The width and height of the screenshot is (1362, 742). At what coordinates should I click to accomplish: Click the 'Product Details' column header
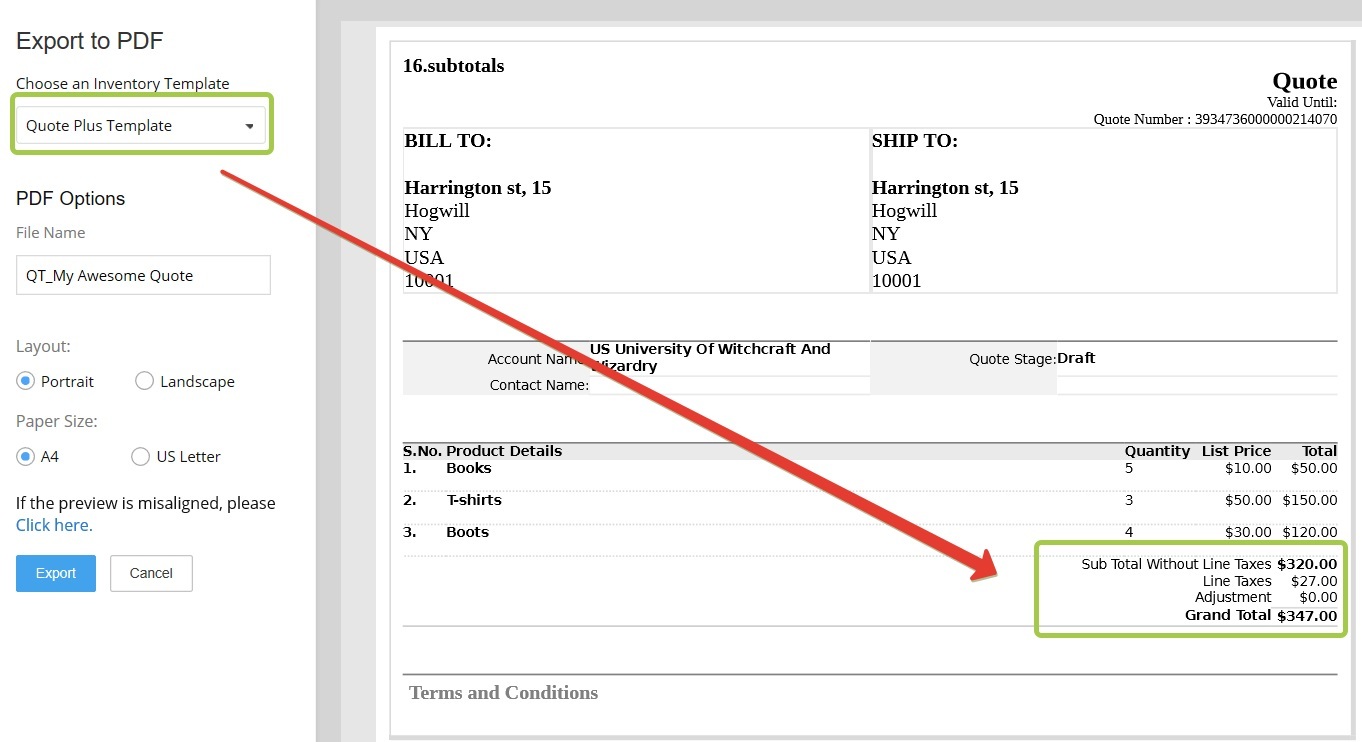504,451
